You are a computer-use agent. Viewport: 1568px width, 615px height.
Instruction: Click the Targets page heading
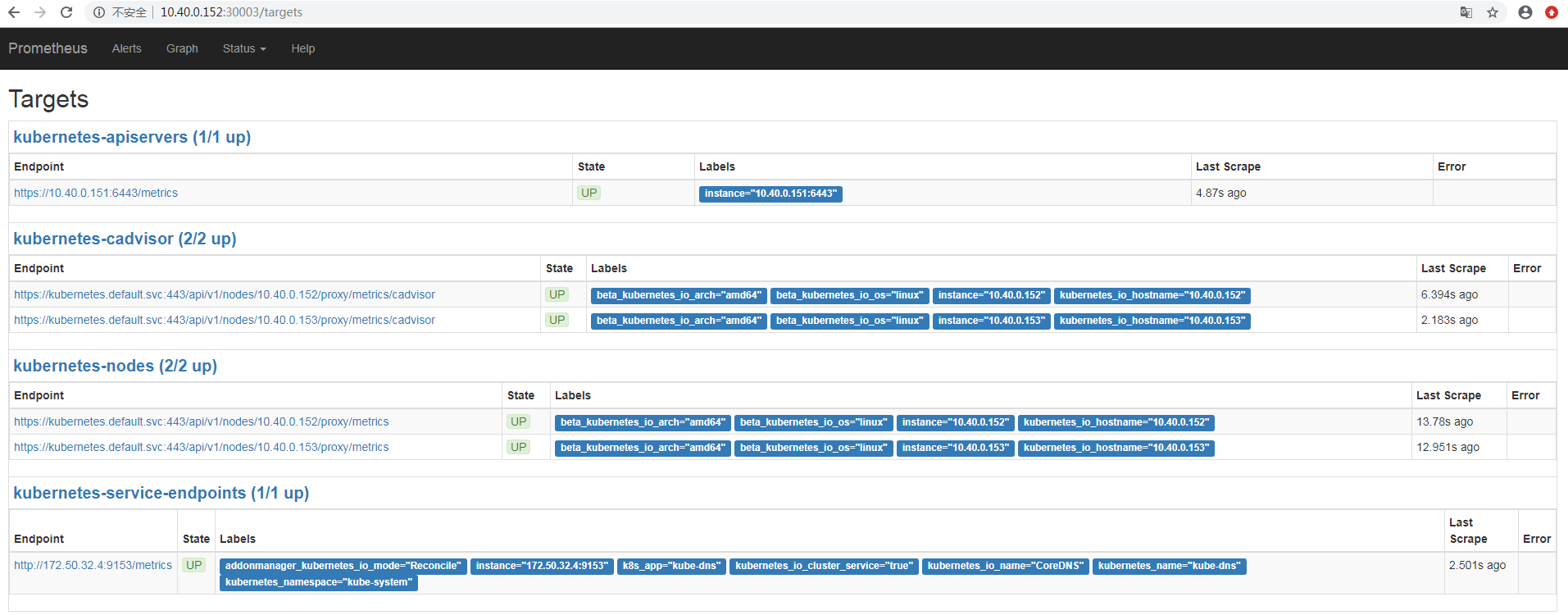click(x=48, y=99)
